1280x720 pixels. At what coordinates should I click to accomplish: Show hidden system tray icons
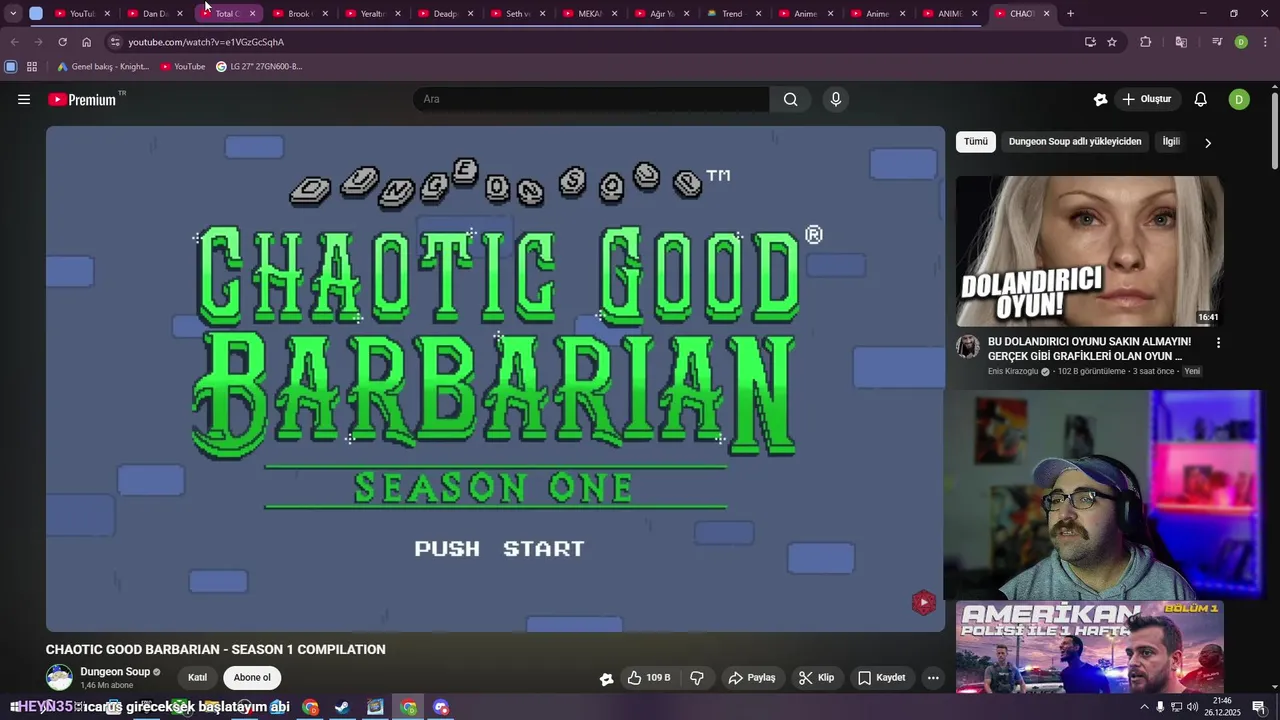[1144, 707]
